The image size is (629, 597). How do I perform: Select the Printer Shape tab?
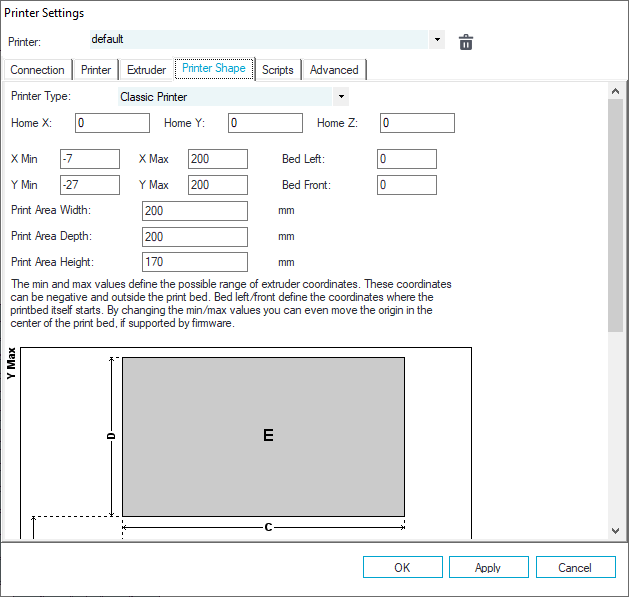click(214, 68)
